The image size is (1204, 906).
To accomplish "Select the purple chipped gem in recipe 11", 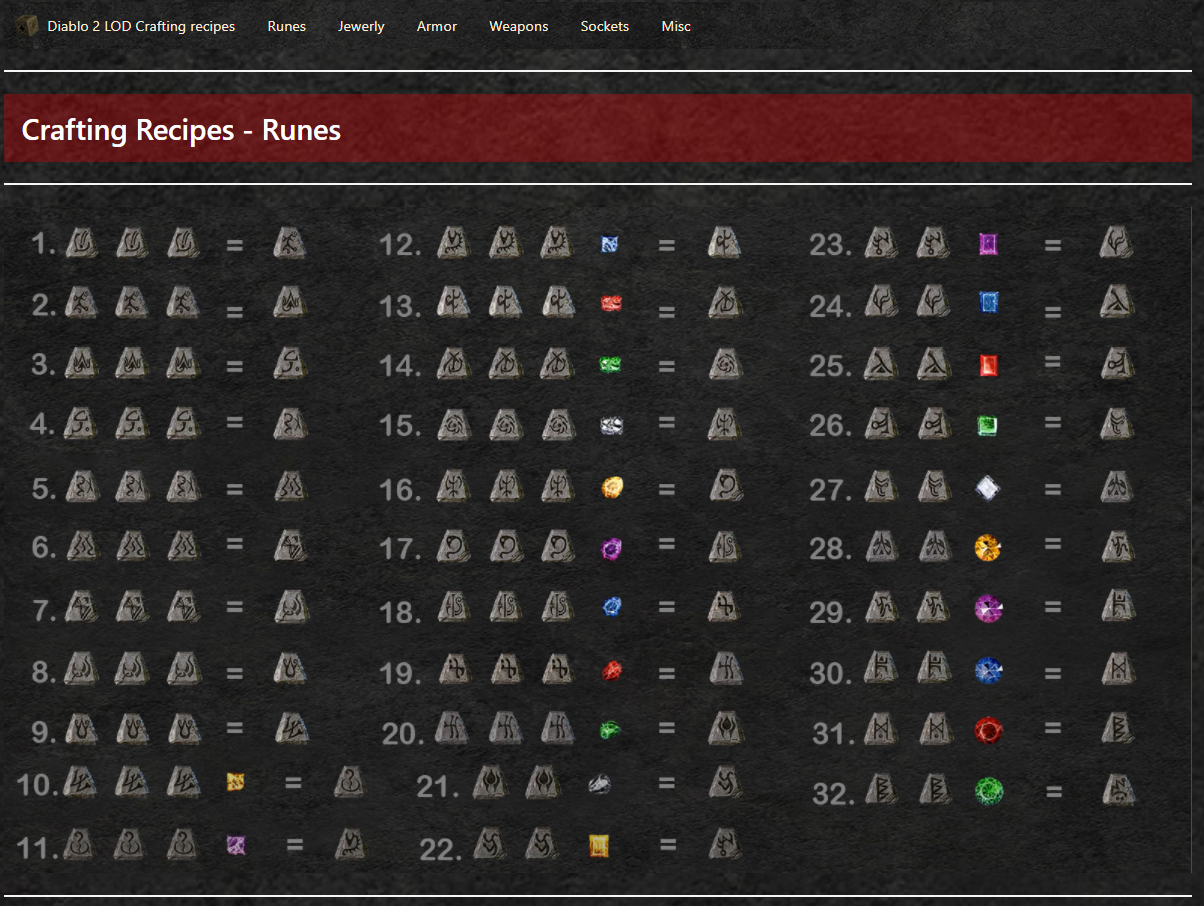I will click(x=236, y=845).
